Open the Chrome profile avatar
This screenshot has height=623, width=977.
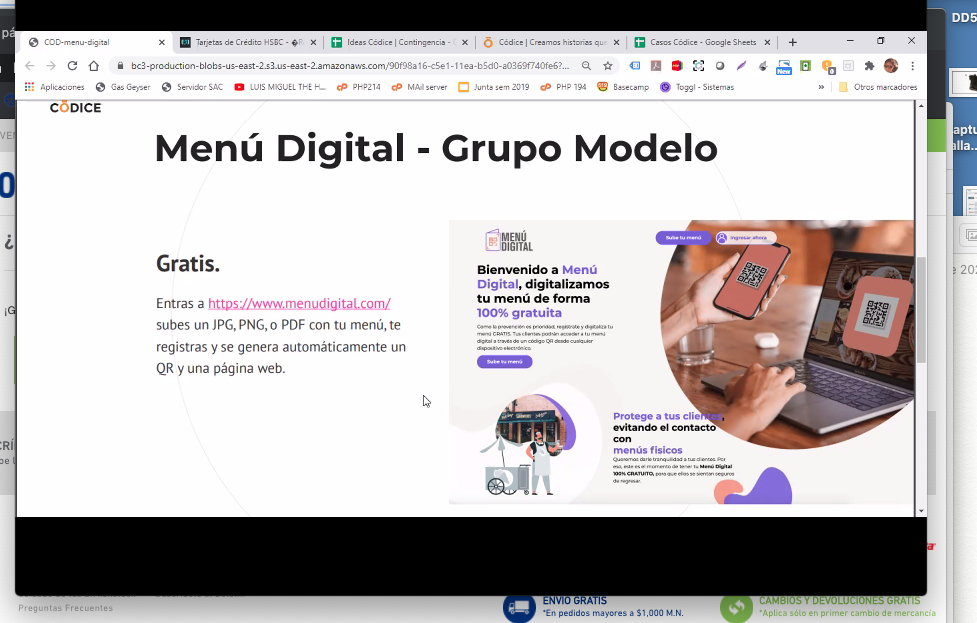tap(891, 65)
